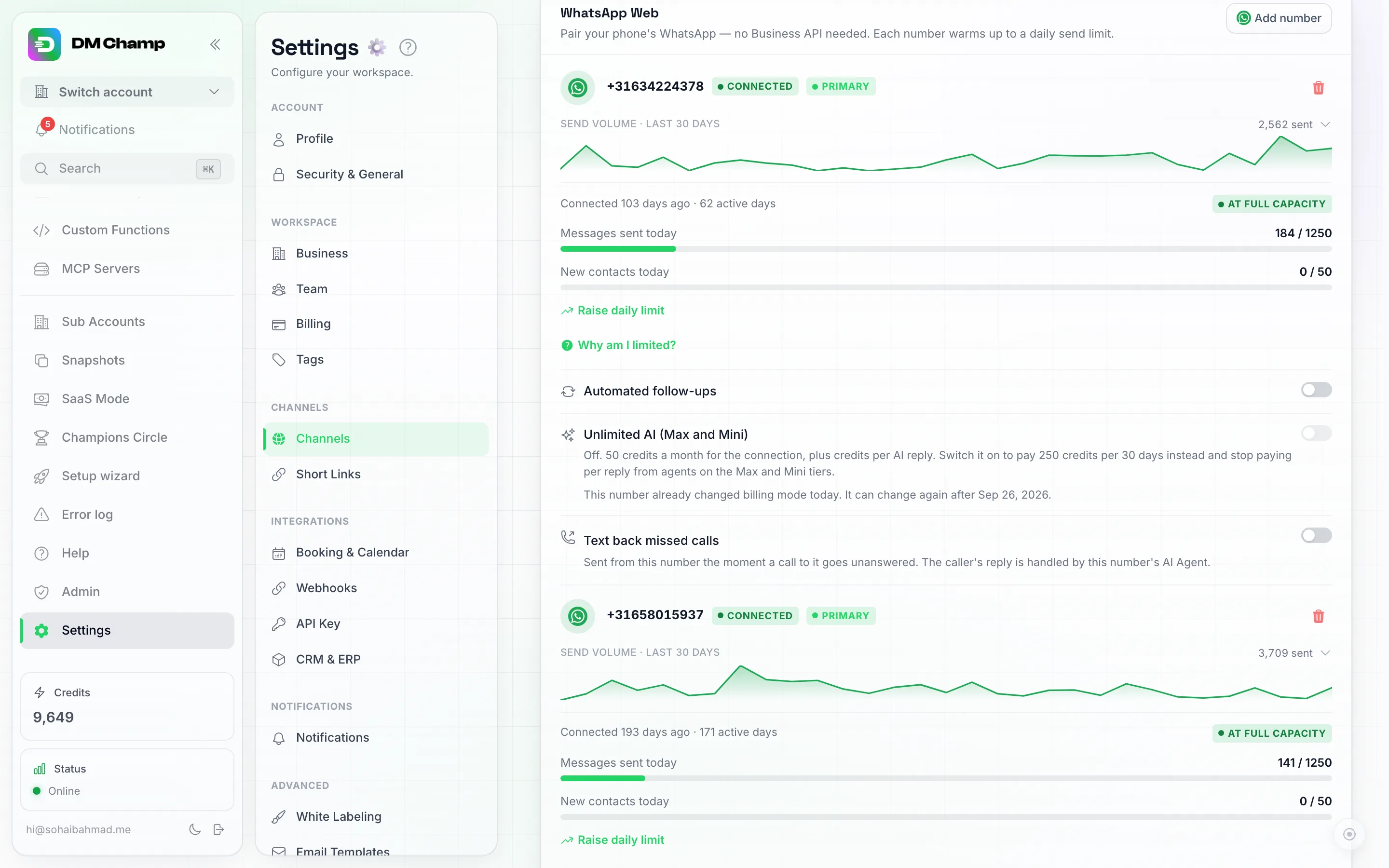The image size is (1389, 868).
Task: Click the Status bar-chart icon
Action: coord(40,769)
